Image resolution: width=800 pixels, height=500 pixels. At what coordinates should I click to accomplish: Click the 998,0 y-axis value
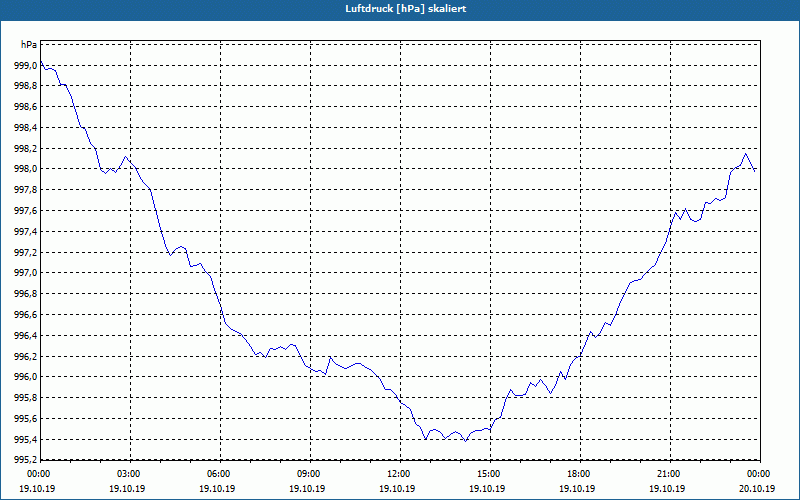[25, 169]
